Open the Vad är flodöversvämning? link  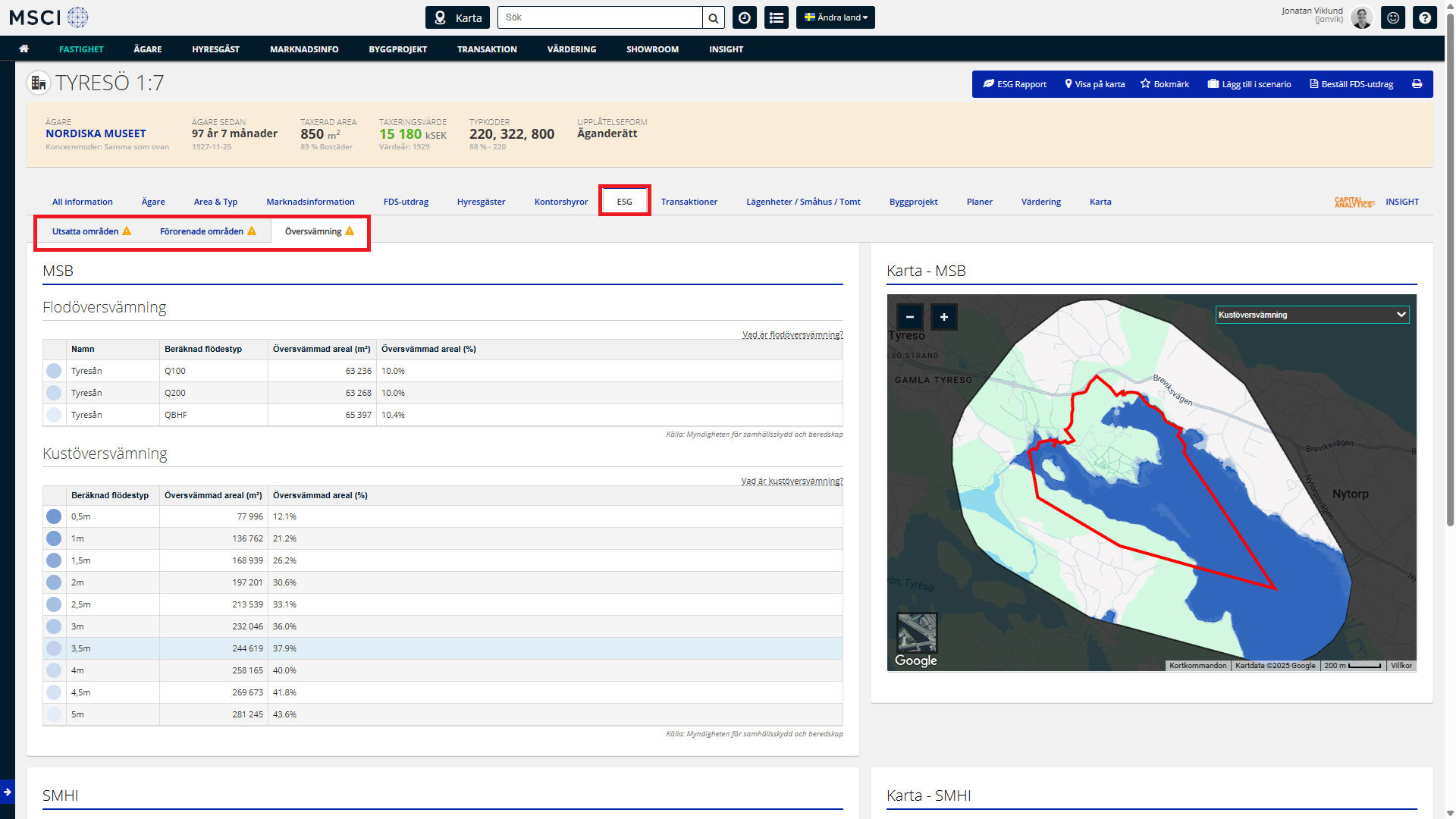tap(792, 334)
